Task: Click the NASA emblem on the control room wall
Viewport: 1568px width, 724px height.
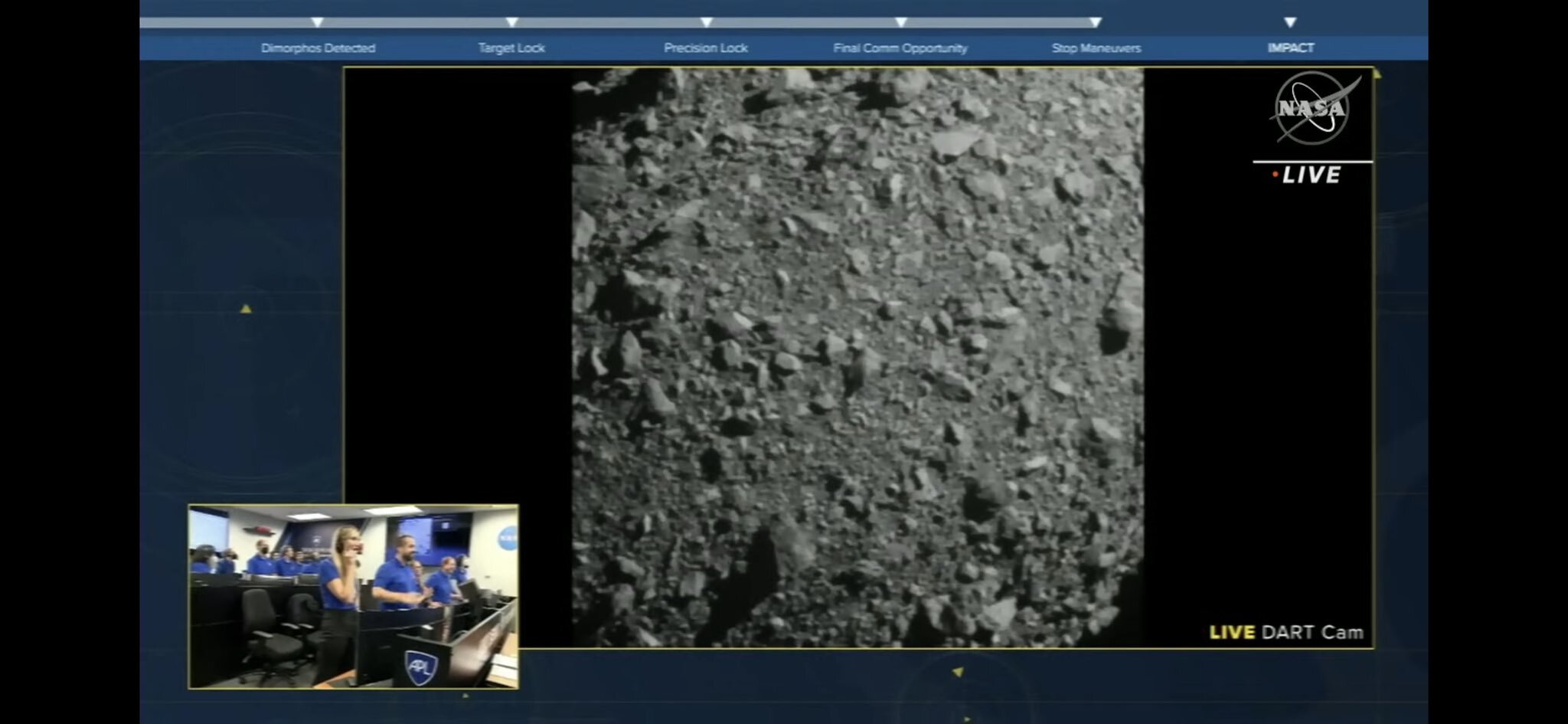Action: [507, 537]
